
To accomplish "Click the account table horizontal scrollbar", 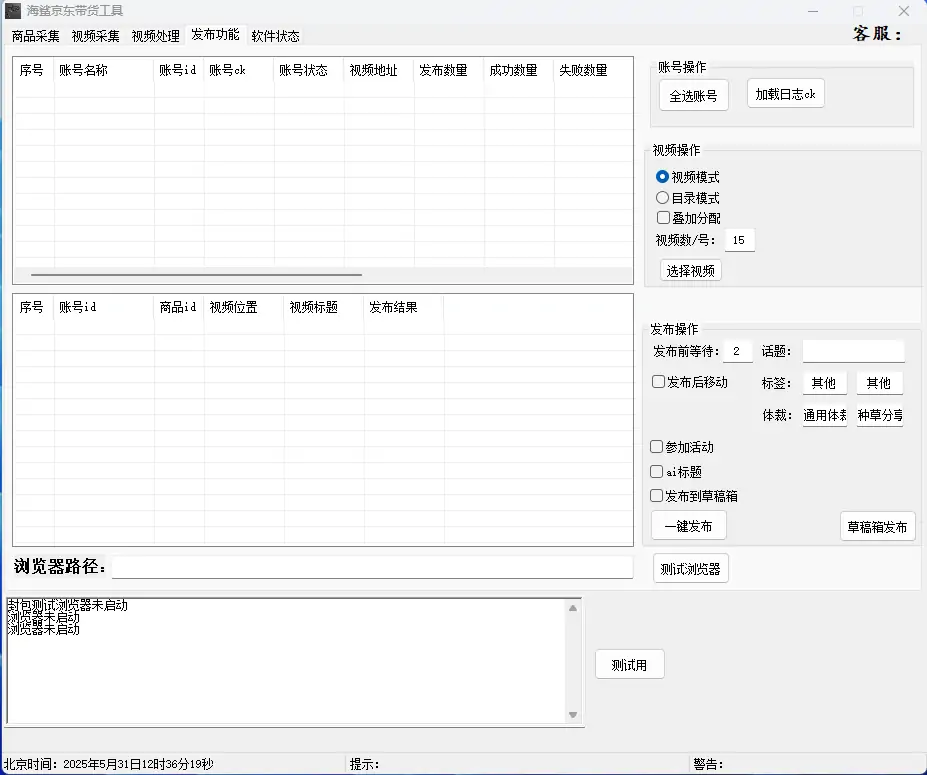I will (x=196, y=275).
